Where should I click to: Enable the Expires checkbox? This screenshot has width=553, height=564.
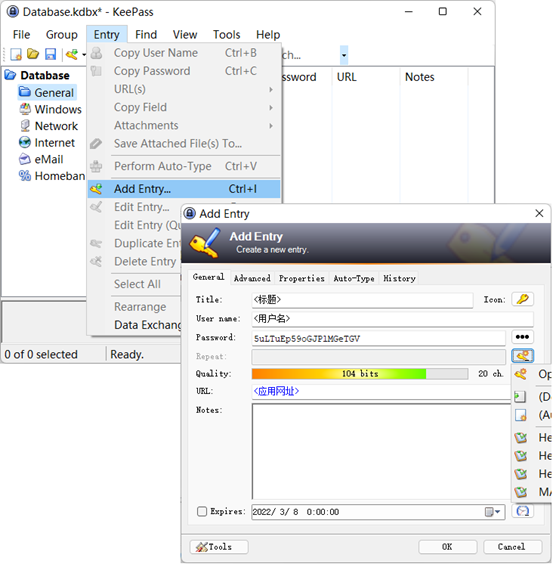point(202,511)
